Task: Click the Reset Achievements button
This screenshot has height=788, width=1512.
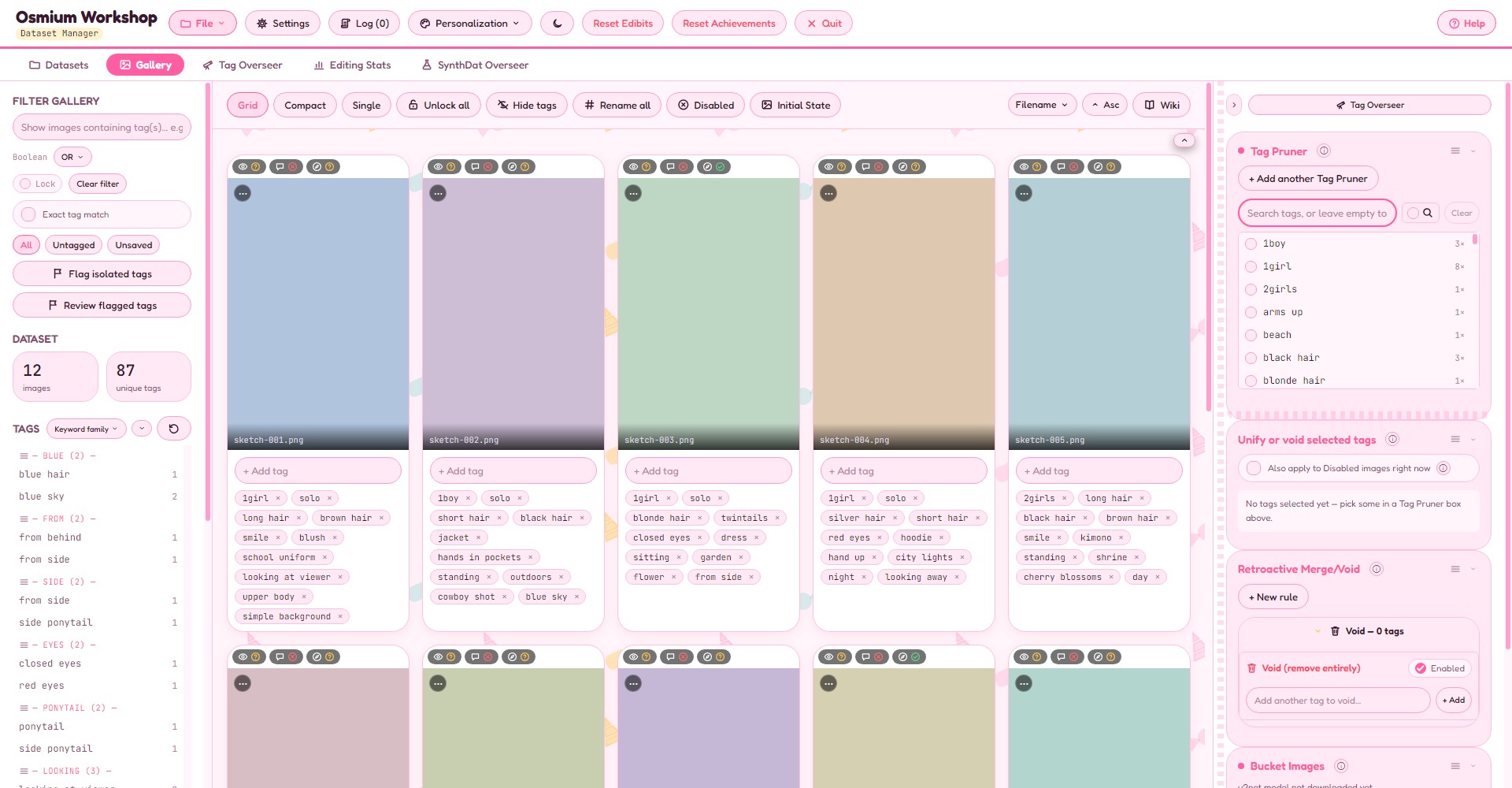Action: [x=728, y=24]
